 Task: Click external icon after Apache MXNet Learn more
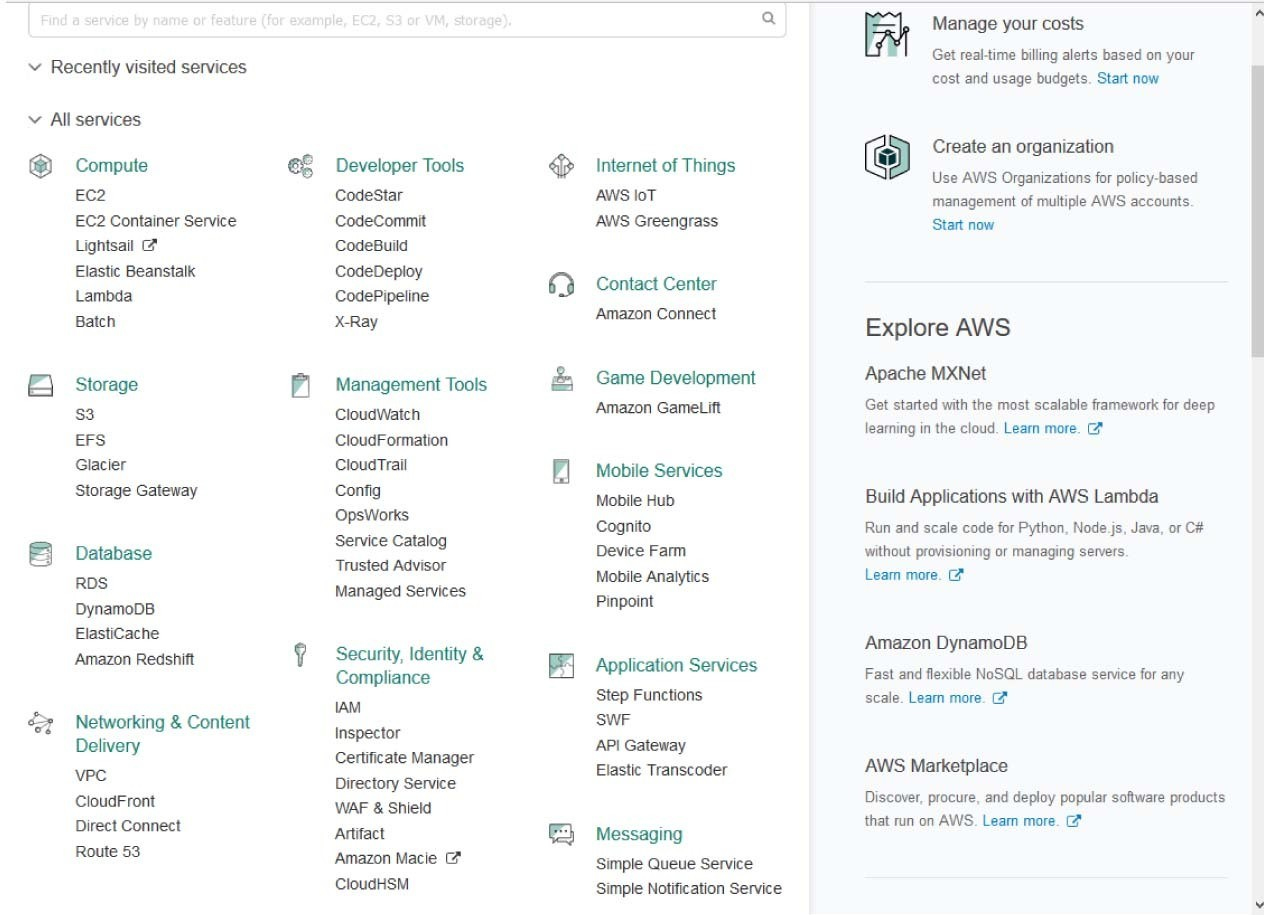click(x=1095, y=428)
